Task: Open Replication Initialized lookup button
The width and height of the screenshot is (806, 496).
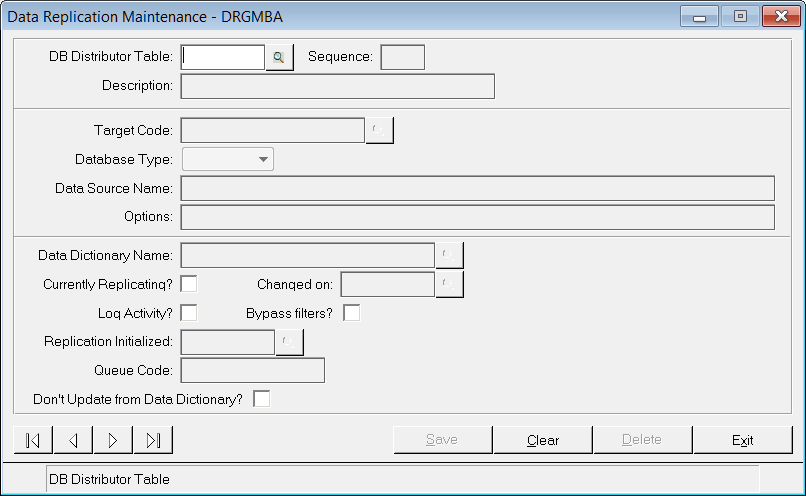Action: 289,342
